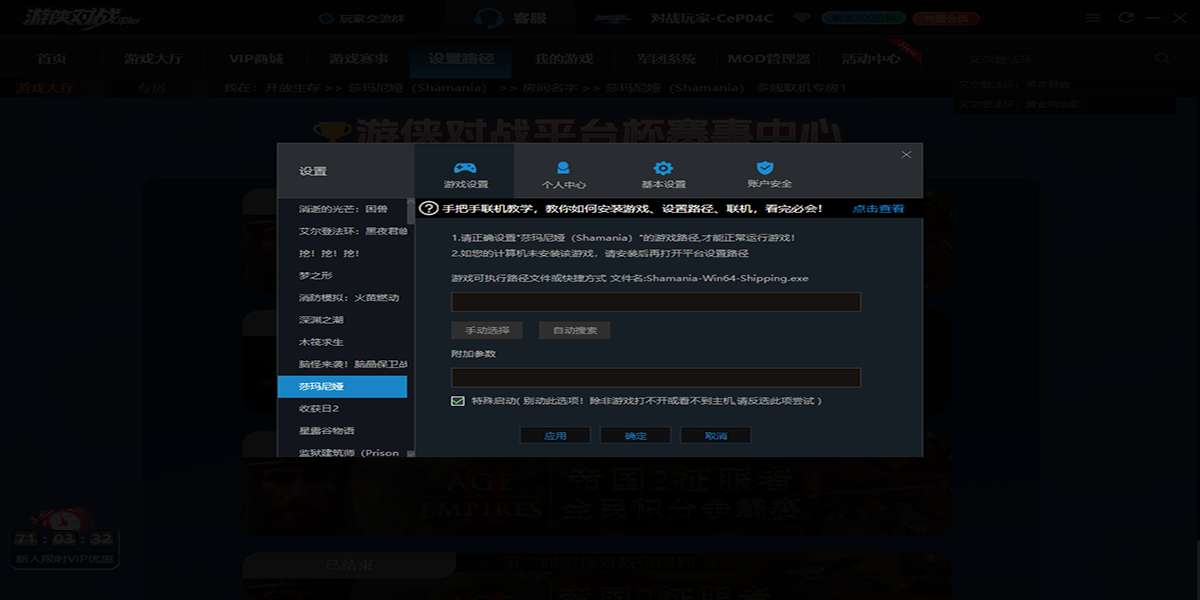Select 挖！挖！挖！ in the game list
Image resolution: width=1200 pixels, height=600 pixels.
point(342,253)
